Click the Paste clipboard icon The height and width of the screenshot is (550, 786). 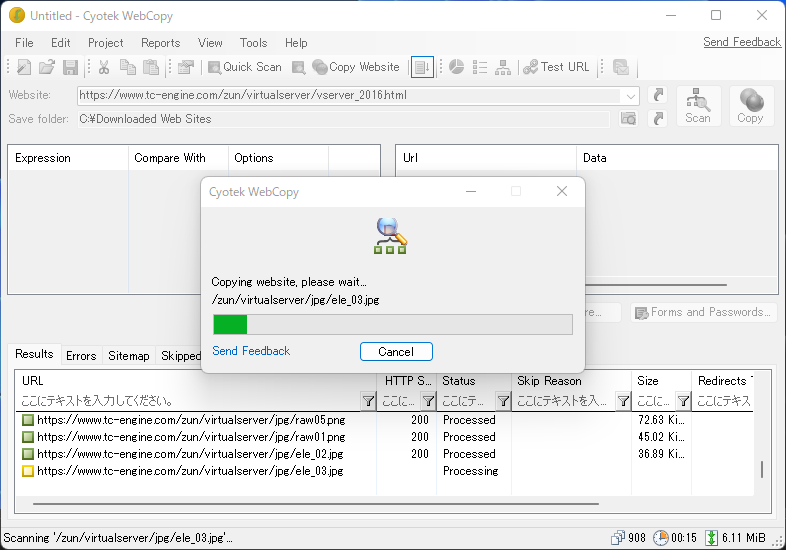coord(151,67)
